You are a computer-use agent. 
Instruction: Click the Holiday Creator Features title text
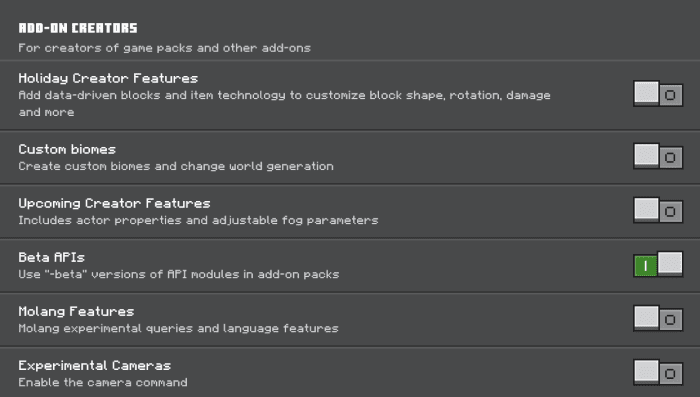point(108,79)
